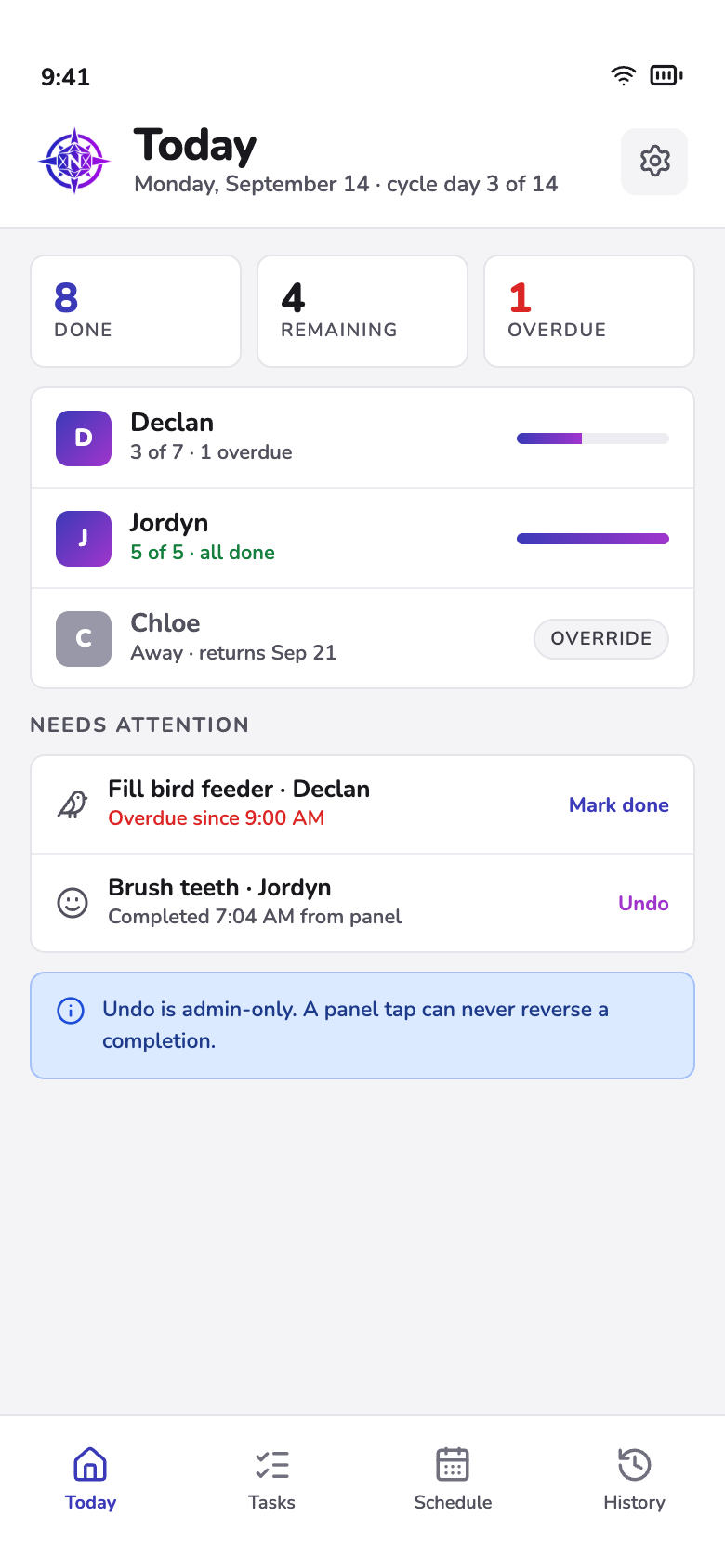This screenshot has height=1568, width=725.
Task: Tap the Override button for Chloe
Action: pyautogui.click(x=601, y=638)
